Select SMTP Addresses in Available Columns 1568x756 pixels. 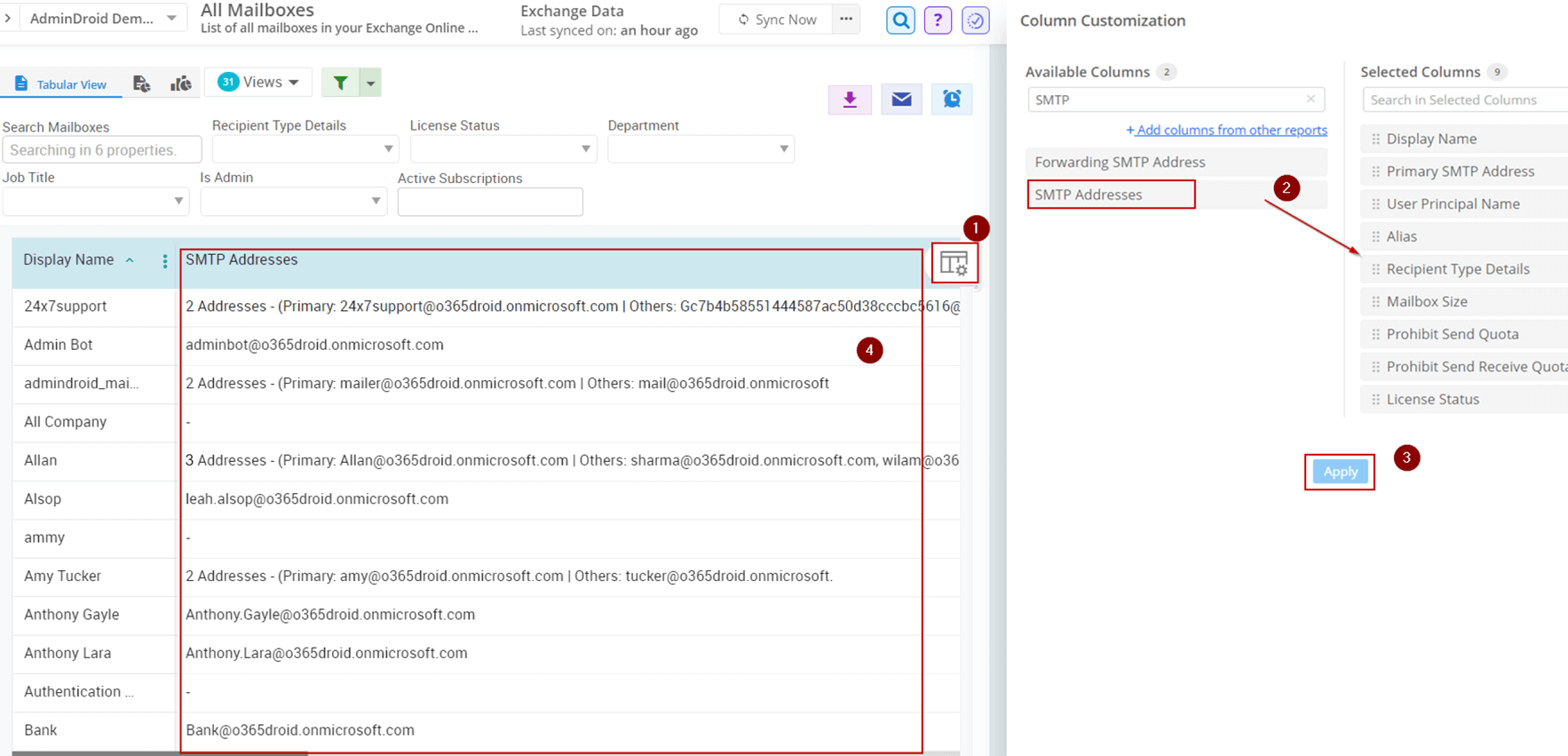[x=1111, y=195]
